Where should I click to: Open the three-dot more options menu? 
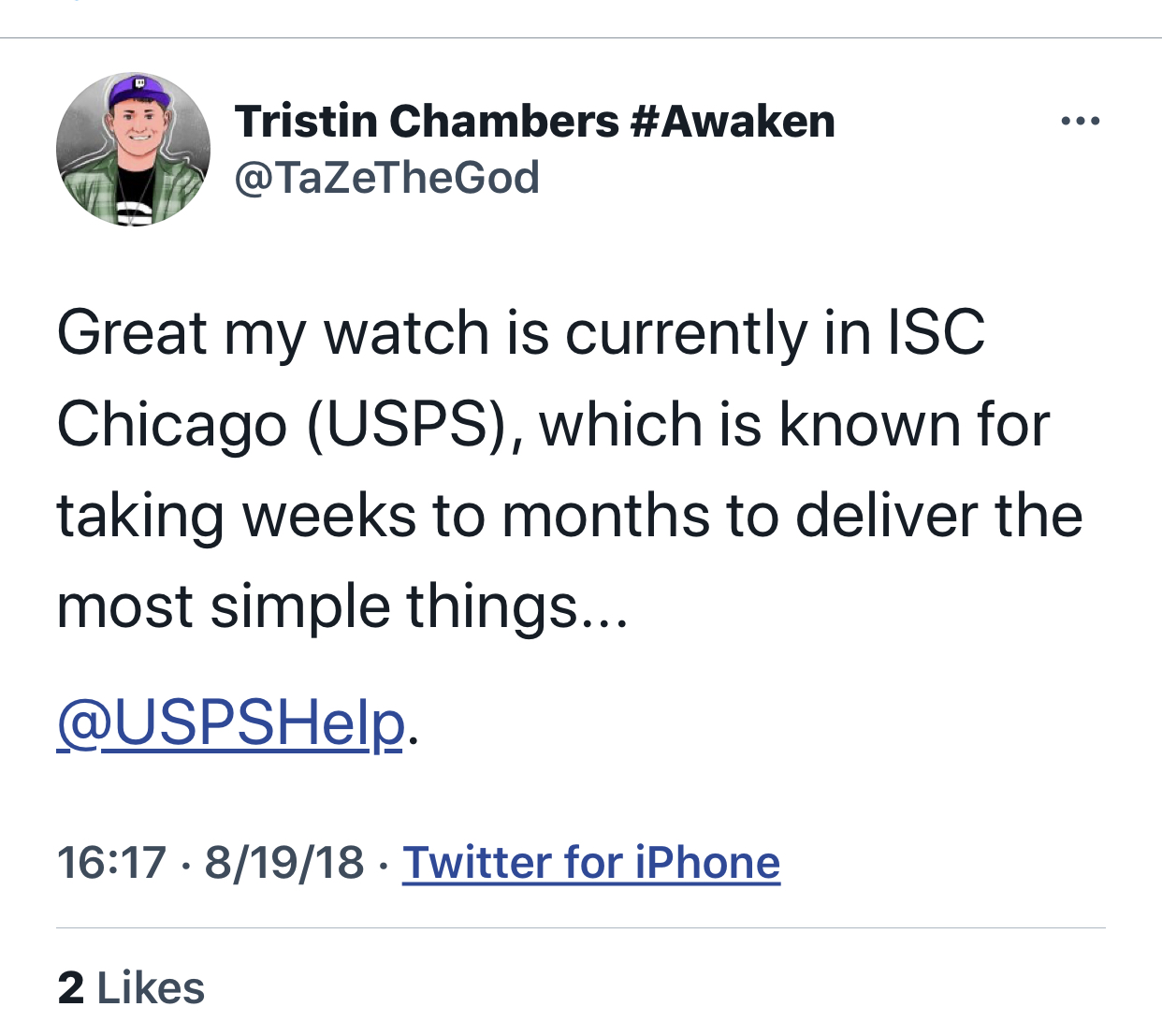(x=1081, y=121)
